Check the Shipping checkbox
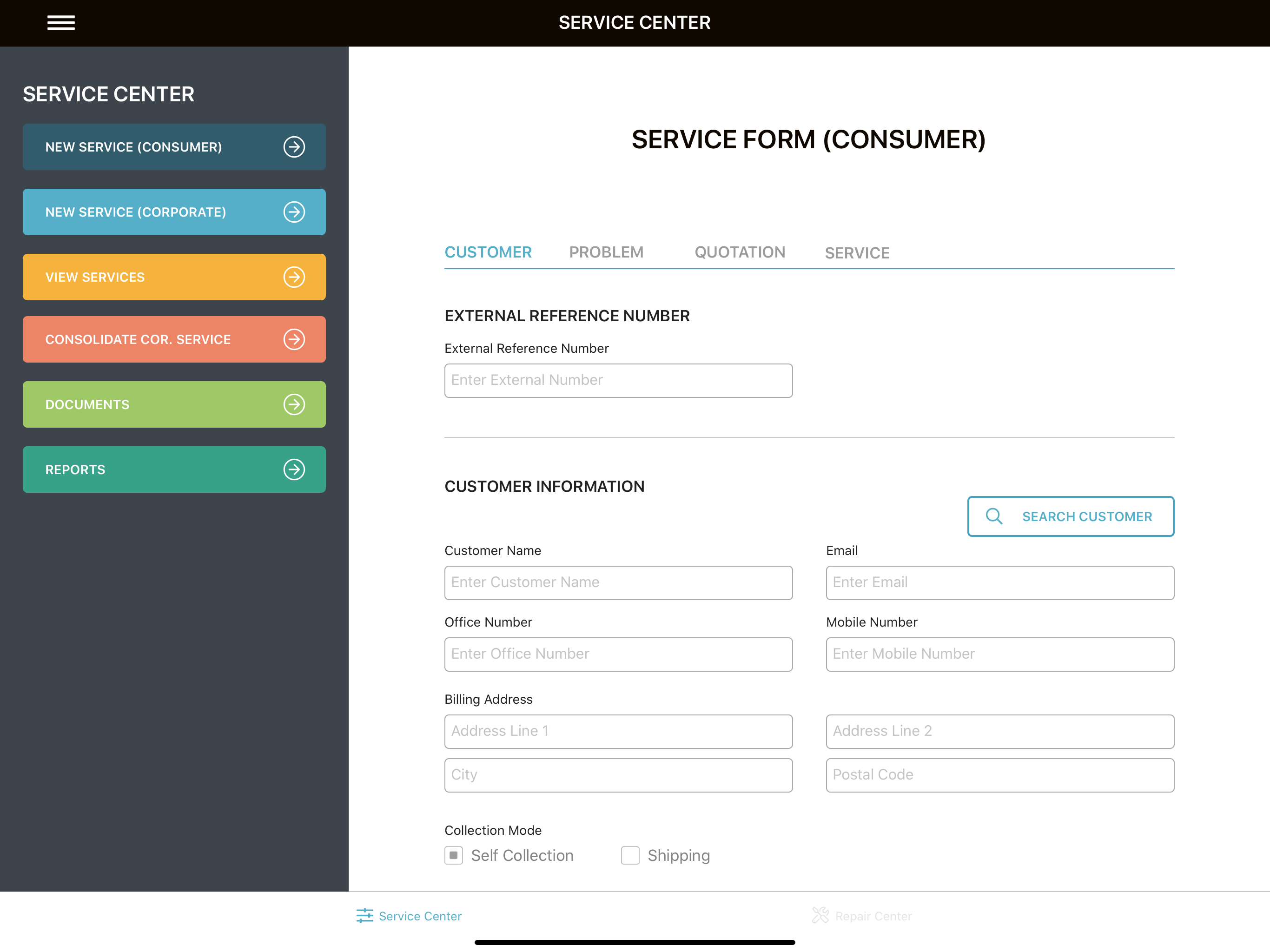The image size is (1270, 952). (x=630, y=855)
